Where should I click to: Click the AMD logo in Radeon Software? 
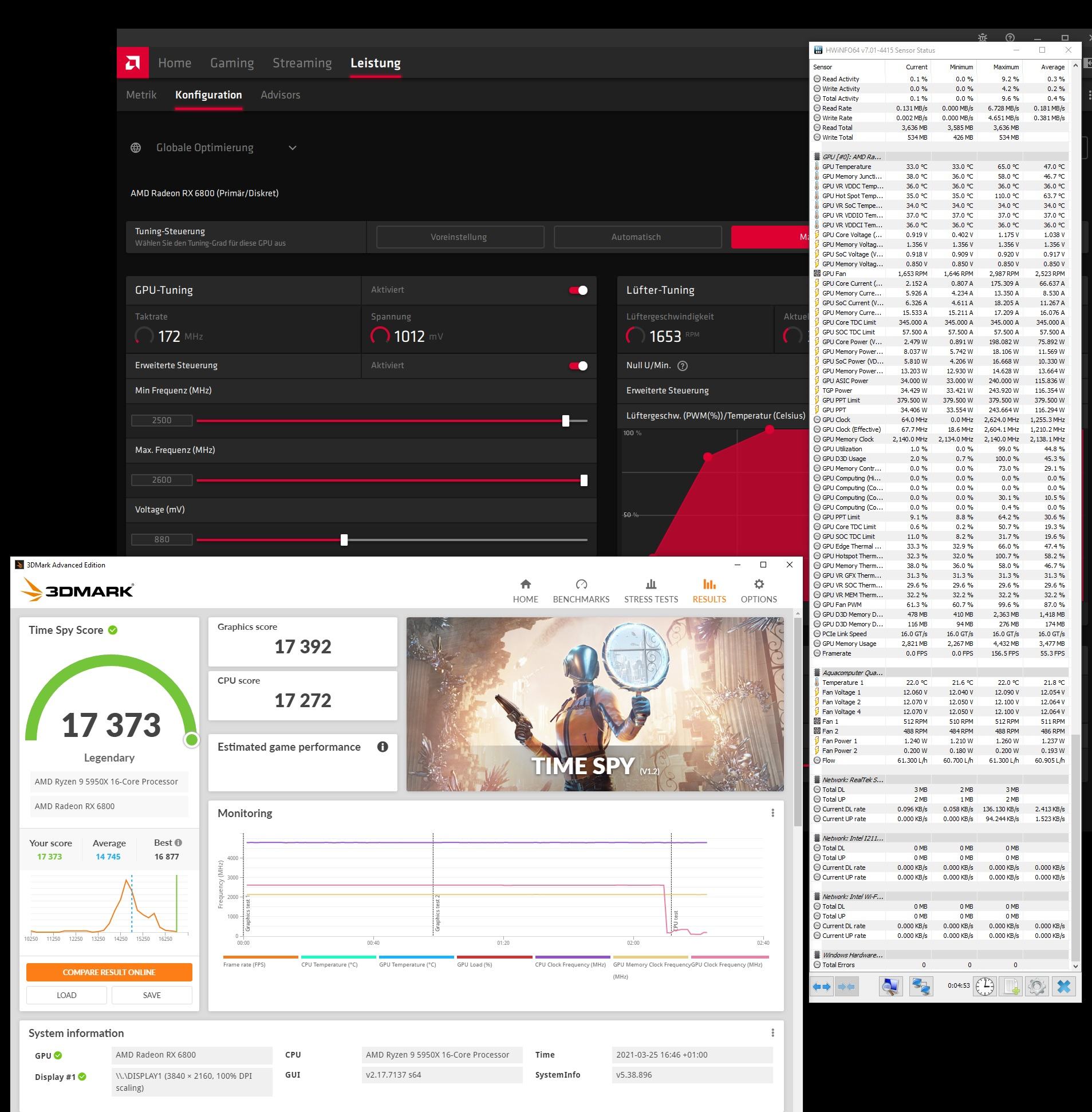(x=132, y=62)
